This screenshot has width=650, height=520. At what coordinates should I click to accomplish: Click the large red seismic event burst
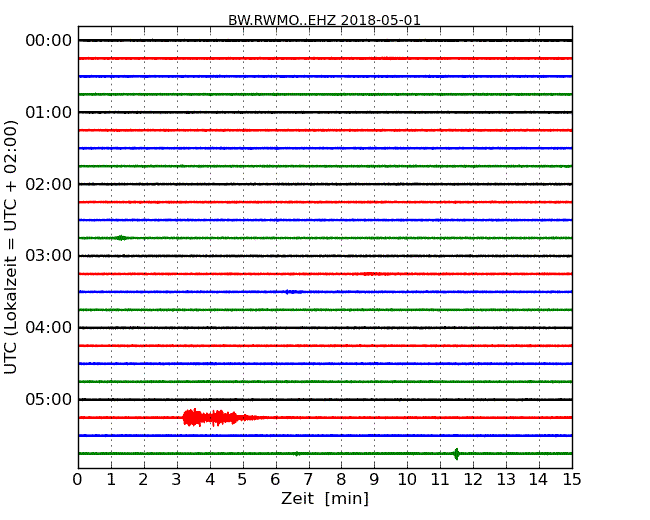pos(222,418)
